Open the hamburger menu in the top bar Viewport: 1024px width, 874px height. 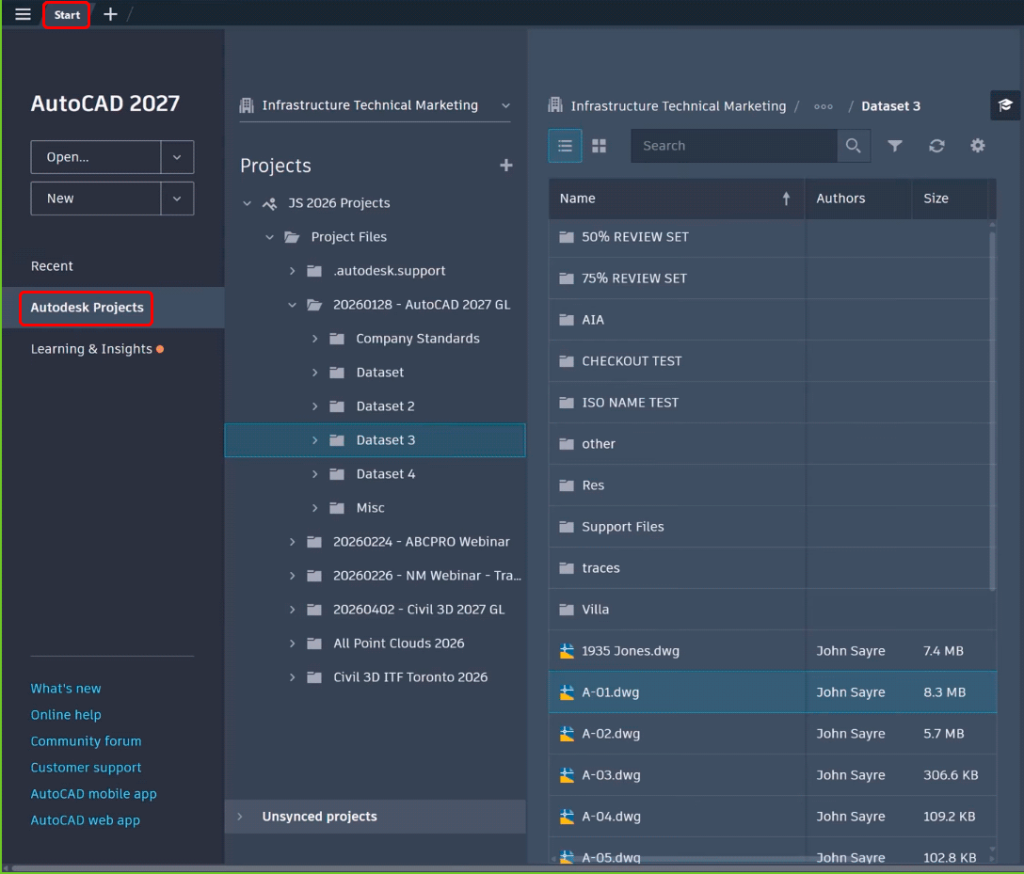pos(22,14)
